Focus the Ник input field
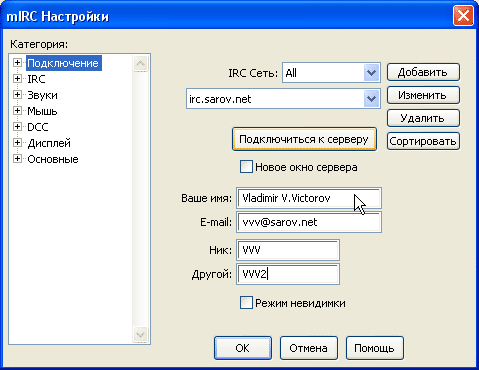The width and height of the screenshot is (479, 370). 288,250
